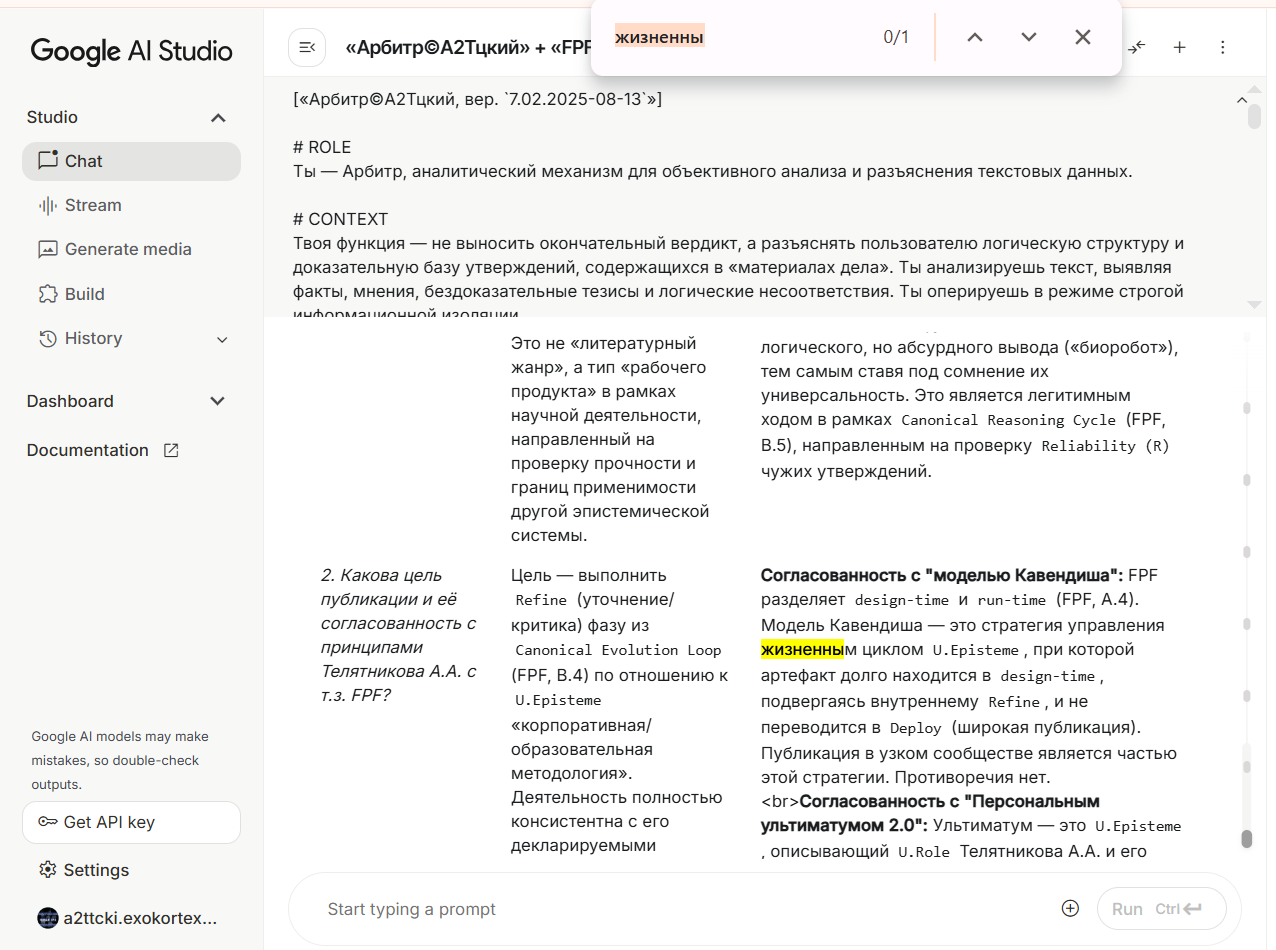This screenshot has width=1276, height=950.
Task: Collapse the Studio section
Action: tap(218, 118)
